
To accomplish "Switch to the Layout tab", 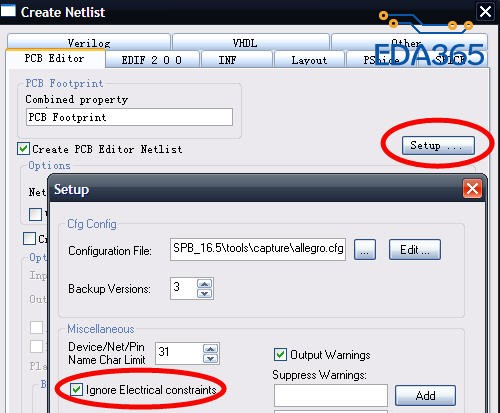I will pos(309,60).
